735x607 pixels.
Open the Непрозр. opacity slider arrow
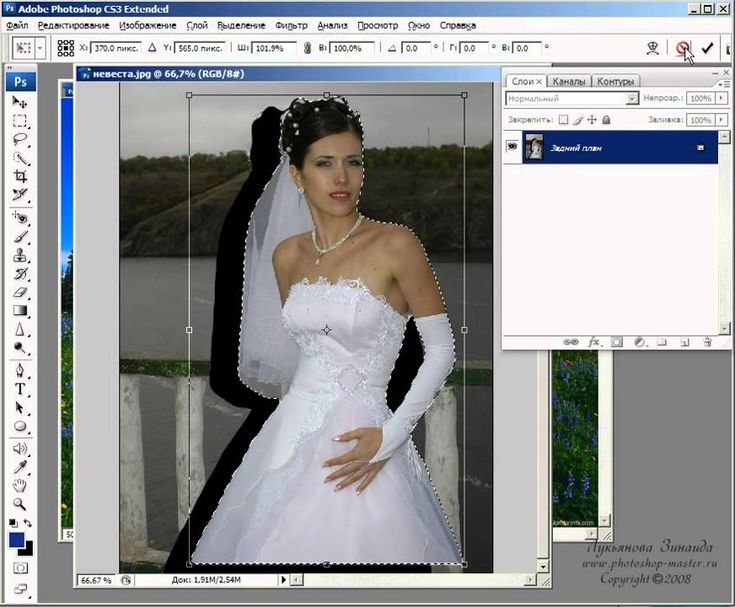(x=721, y=98)
